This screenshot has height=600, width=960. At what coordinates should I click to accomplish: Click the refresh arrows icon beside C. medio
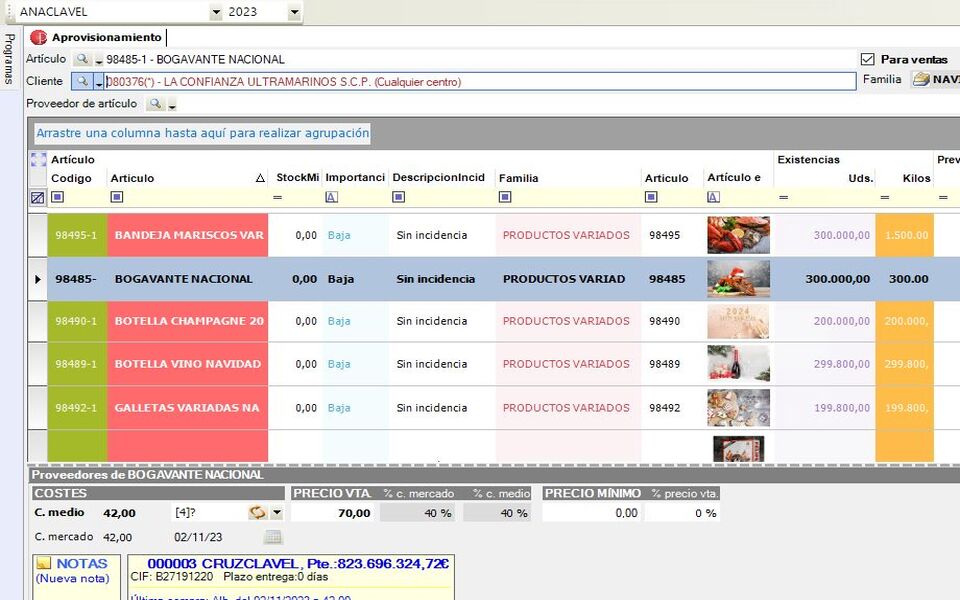[258, 513]
